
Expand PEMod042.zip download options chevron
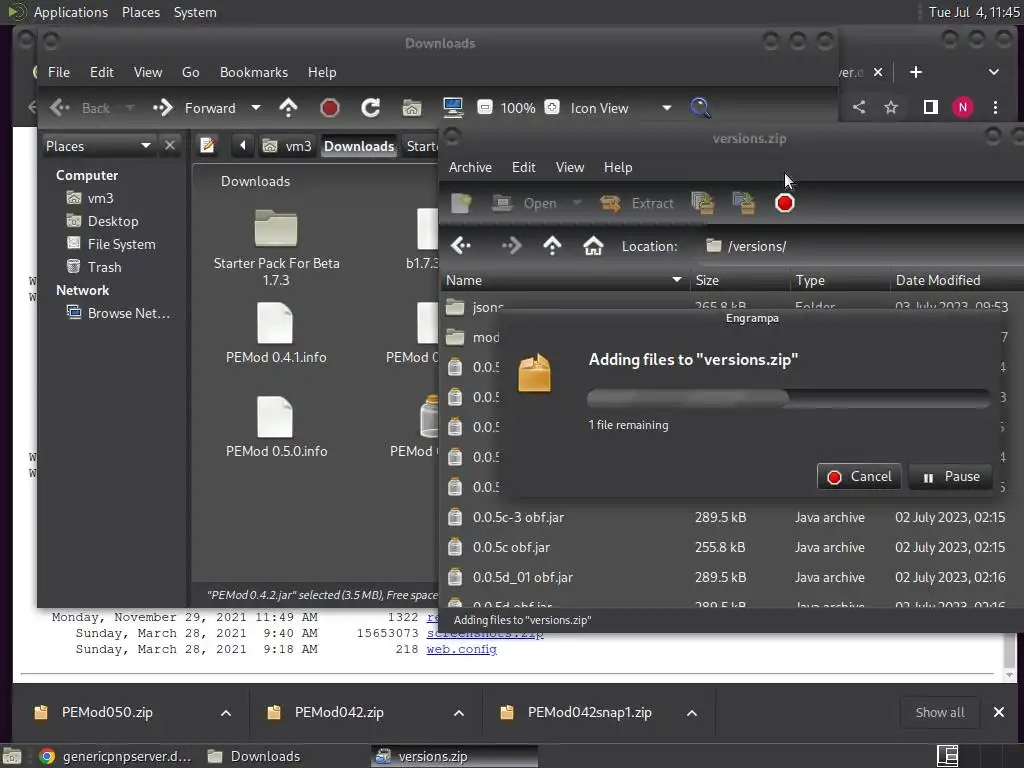[458, 712]
